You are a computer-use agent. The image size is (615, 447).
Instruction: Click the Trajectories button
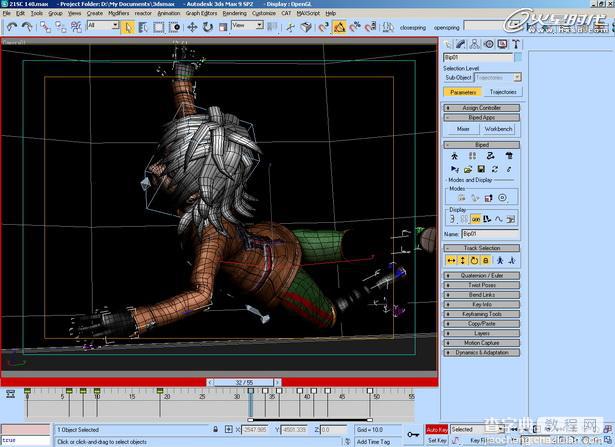click(x=503, y=92)
